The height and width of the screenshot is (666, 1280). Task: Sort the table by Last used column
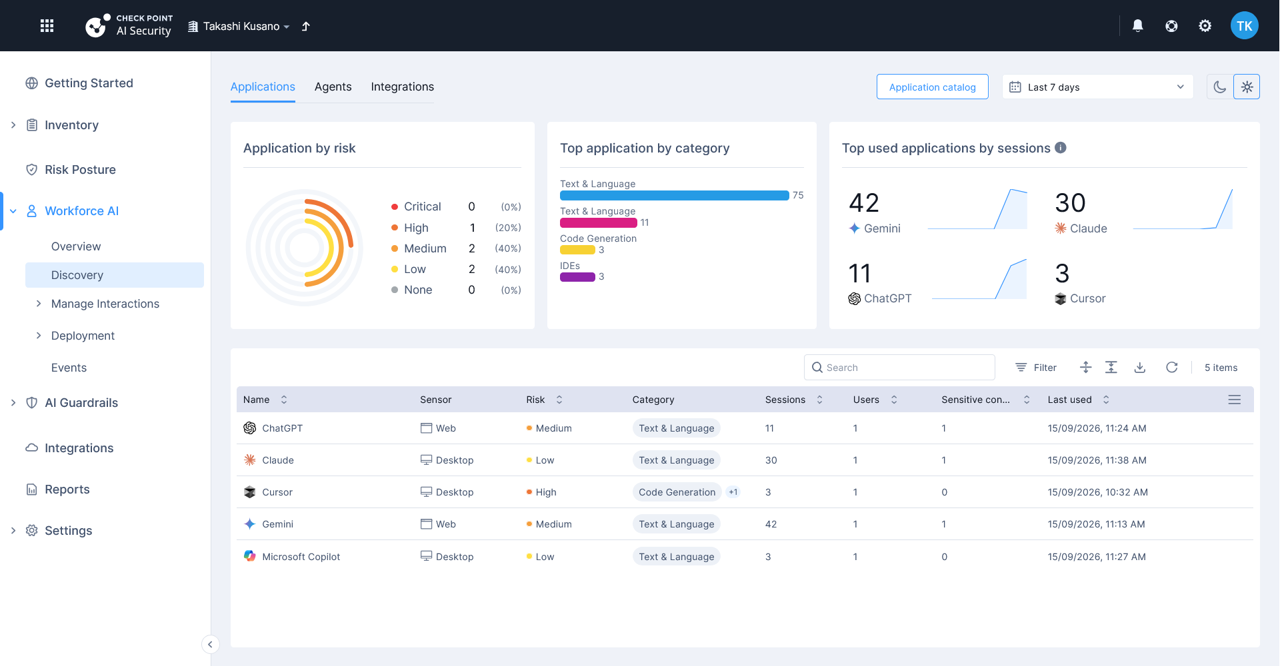(1106, 400)
